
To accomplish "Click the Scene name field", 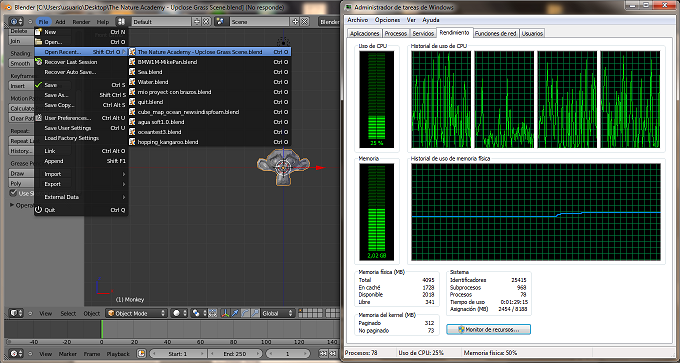I will coord(259,22).
